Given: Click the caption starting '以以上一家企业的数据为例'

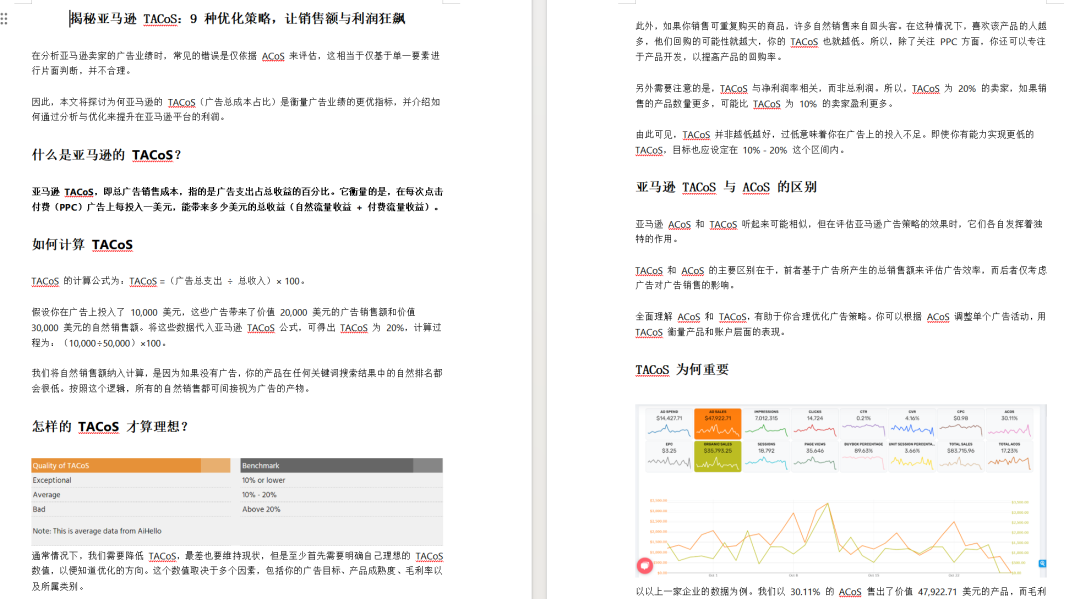Looking at the screenshot, I should tap(841, 591).
